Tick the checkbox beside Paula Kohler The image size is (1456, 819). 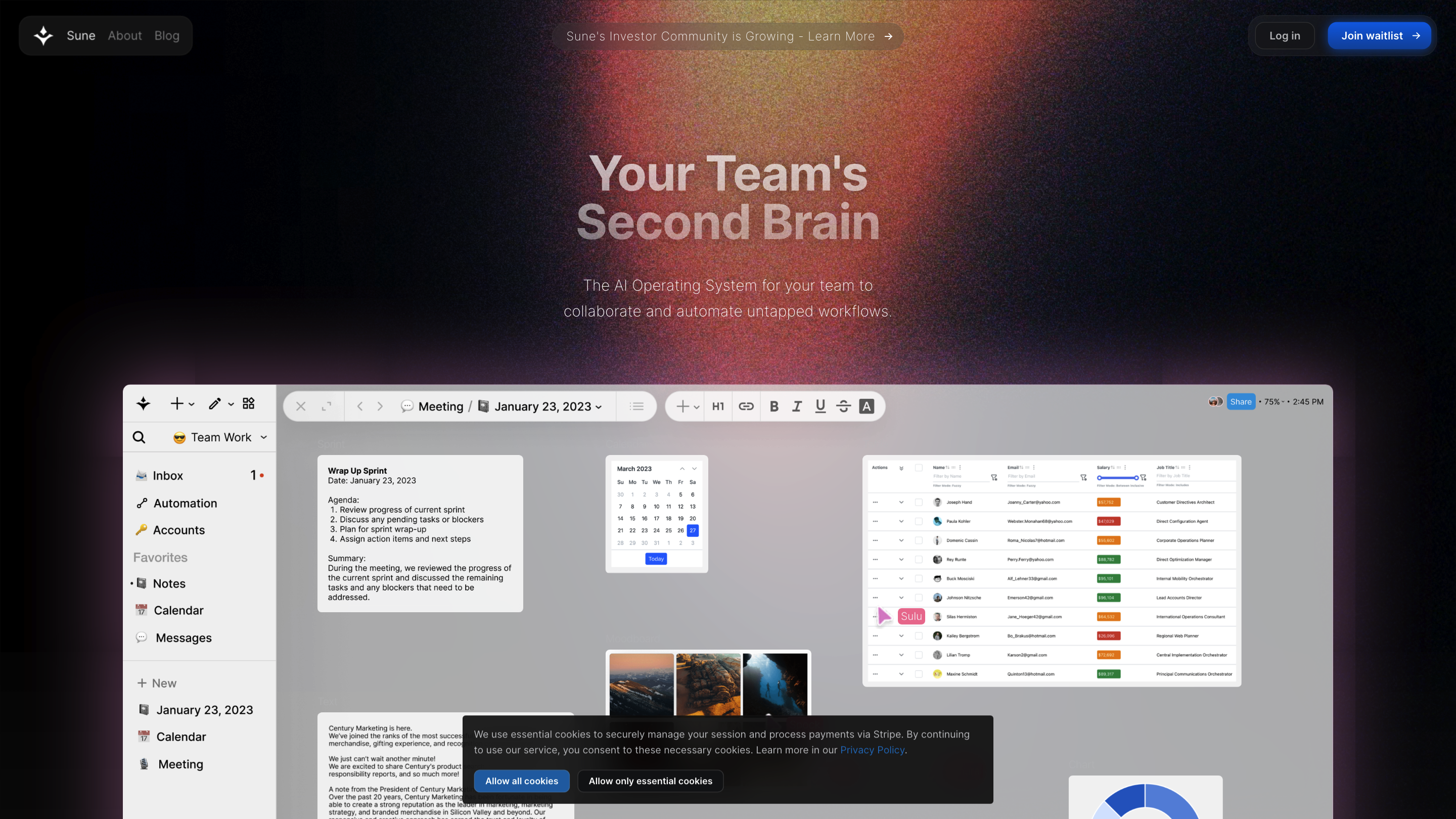[x=919, y=521]
